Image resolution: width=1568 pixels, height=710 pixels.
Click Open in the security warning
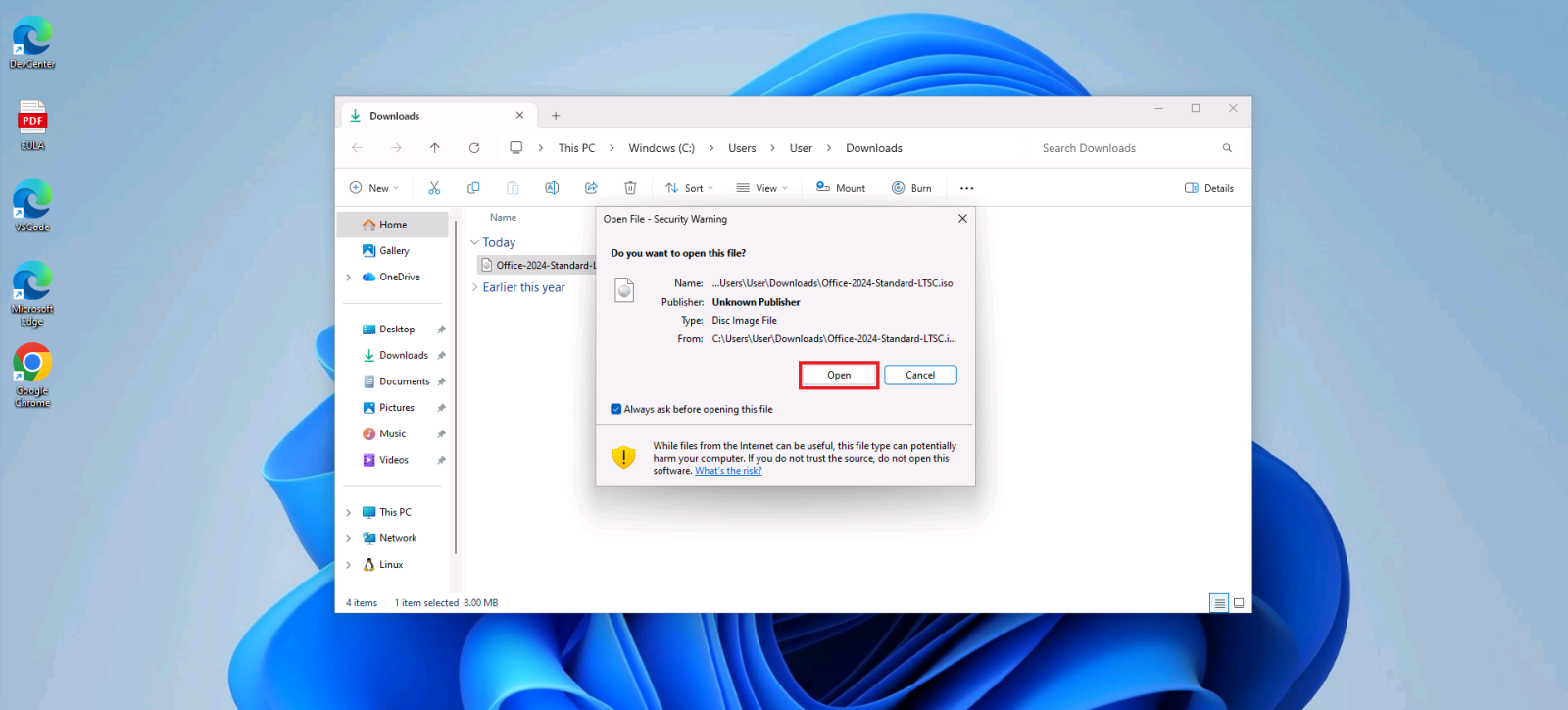pos(839,375)
